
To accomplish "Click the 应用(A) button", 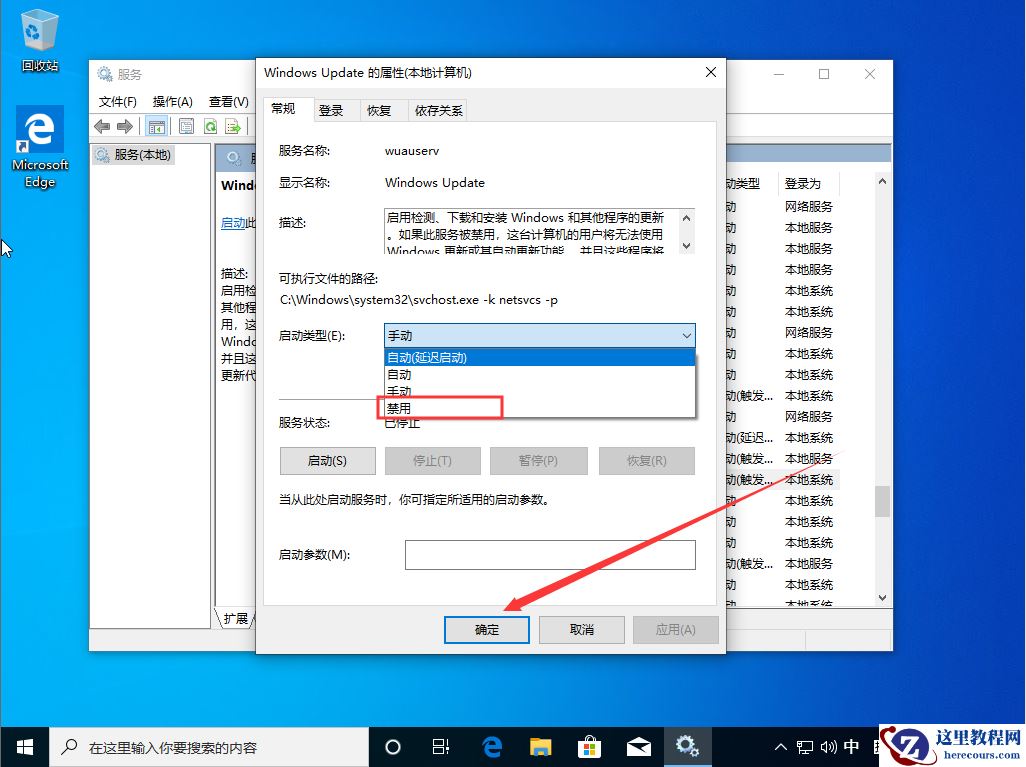I will (676, 629).
